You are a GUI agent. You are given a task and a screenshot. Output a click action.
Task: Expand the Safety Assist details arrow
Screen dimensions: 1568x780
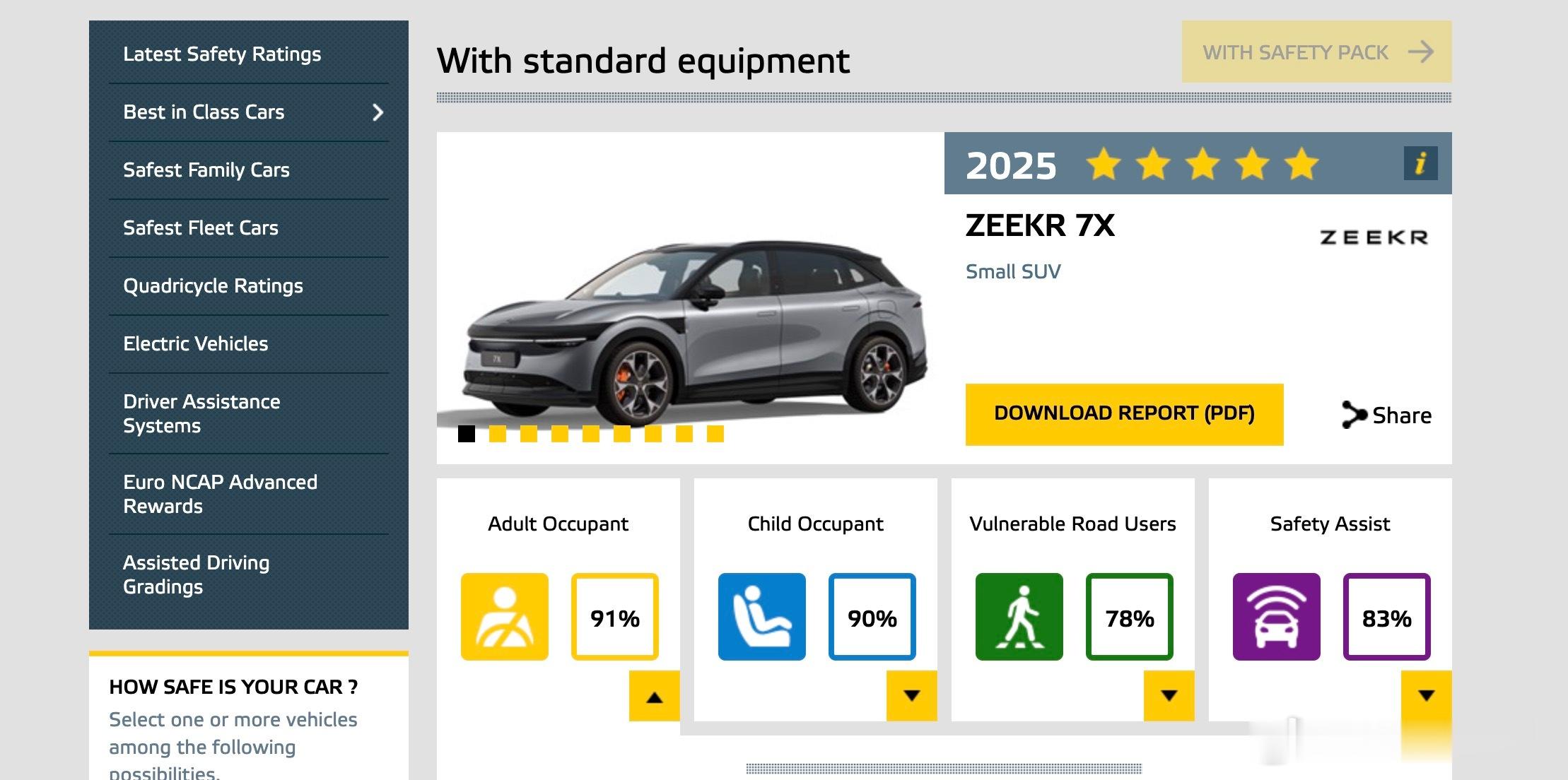pyautogui.click(x=1427, y=696)
